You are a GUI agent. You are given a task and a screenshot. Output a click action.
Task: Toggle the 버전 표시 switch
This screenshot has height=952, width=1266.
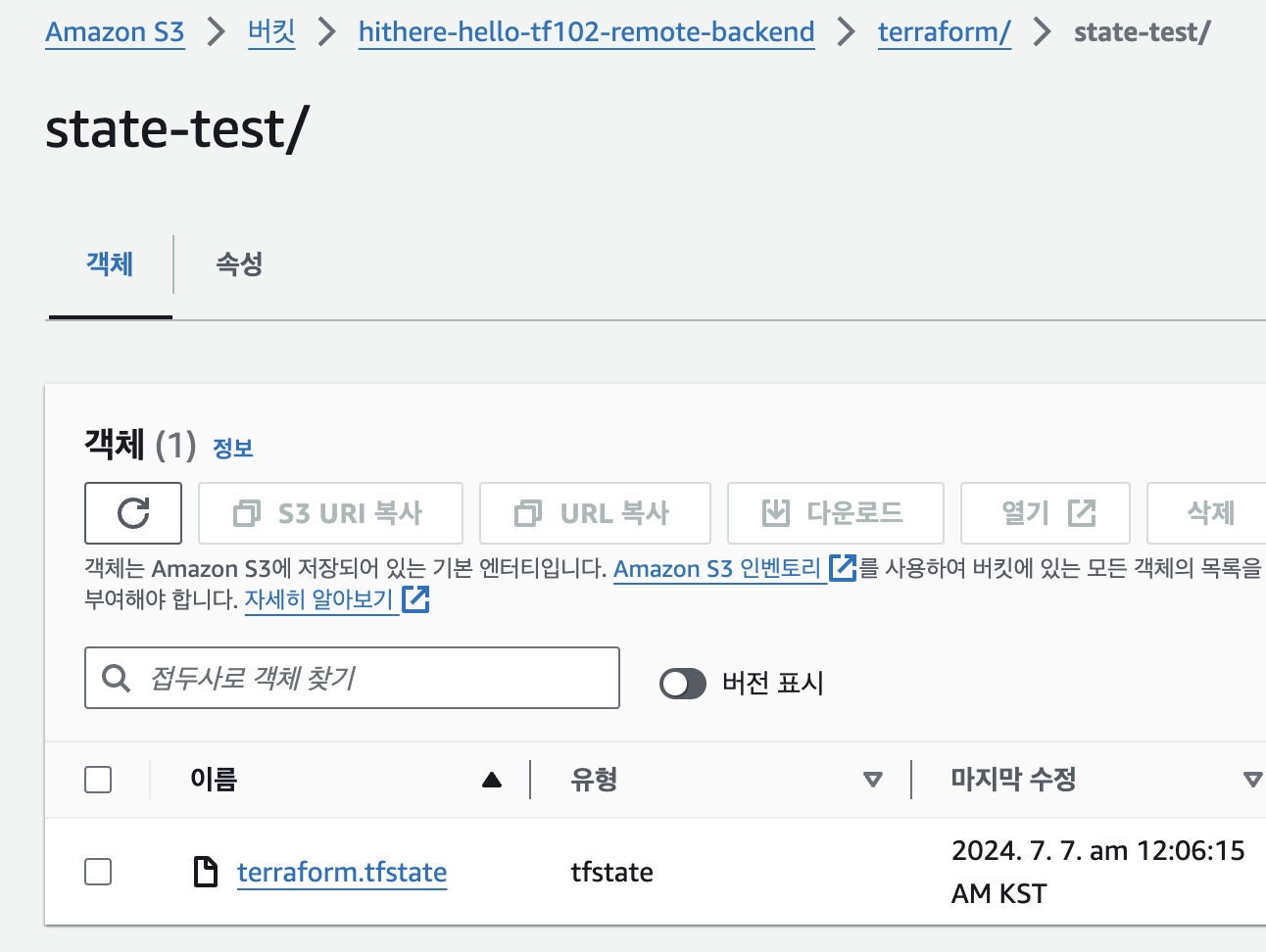point(683,683)
